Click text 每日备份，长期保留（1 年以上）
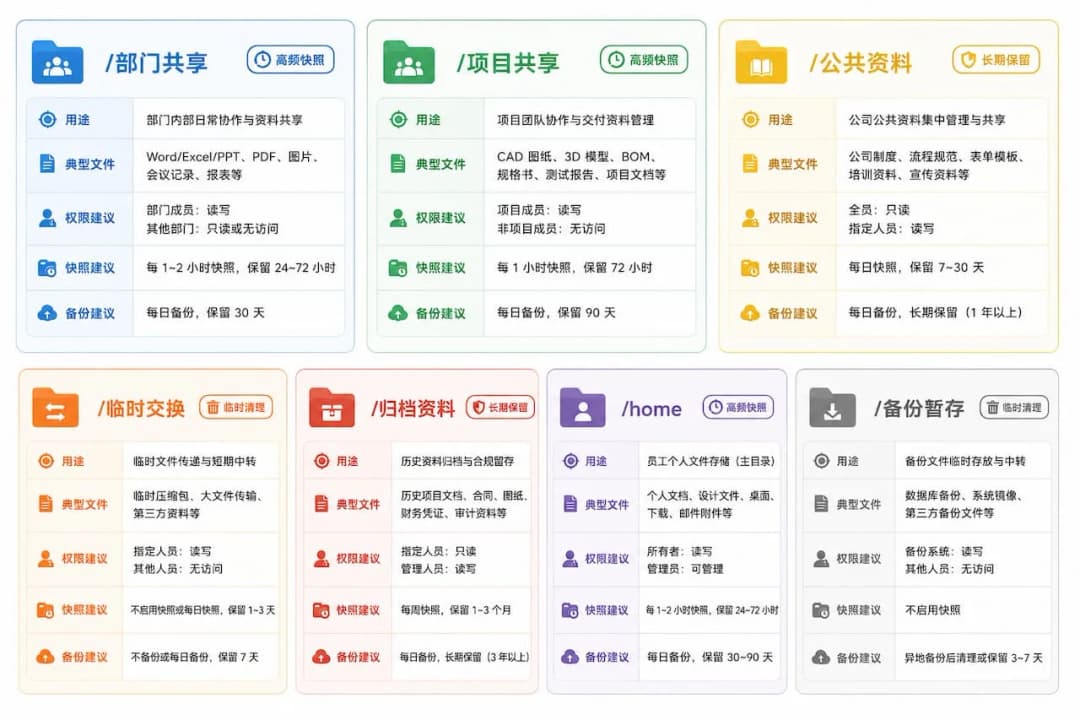 click(x=935, y=312)
